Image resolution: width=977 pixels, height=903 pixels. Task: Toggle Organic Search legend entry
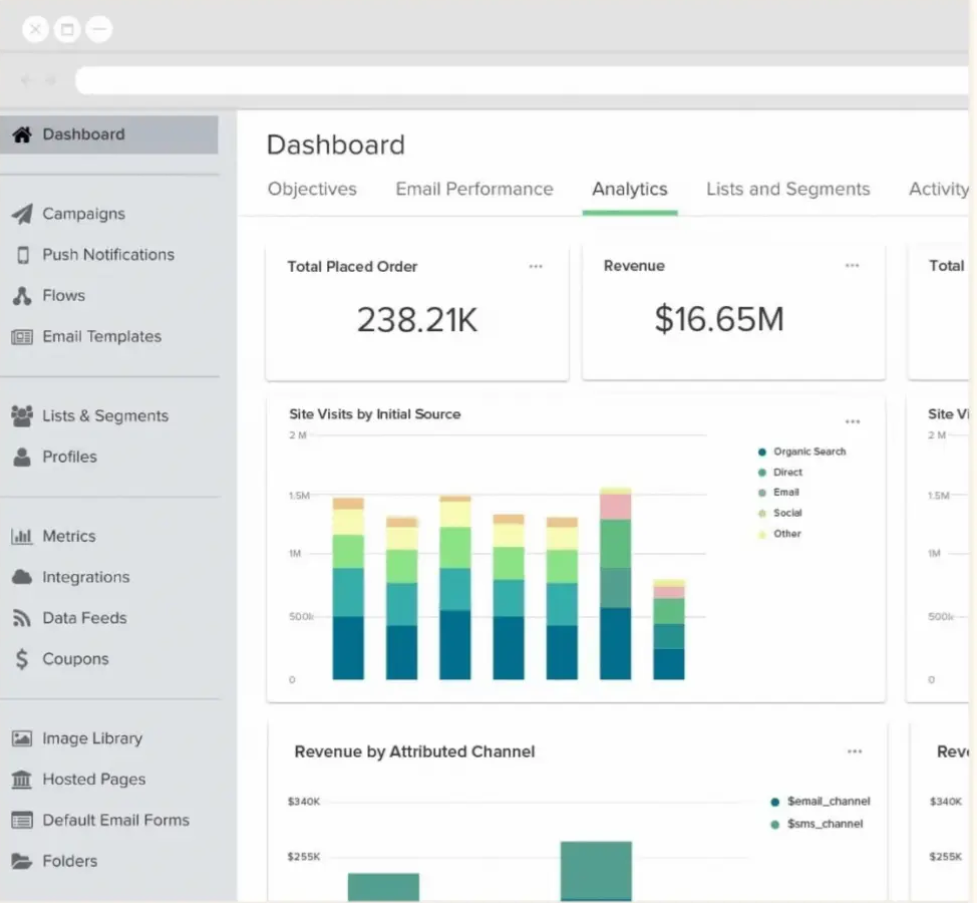click(x=802, y=452)
